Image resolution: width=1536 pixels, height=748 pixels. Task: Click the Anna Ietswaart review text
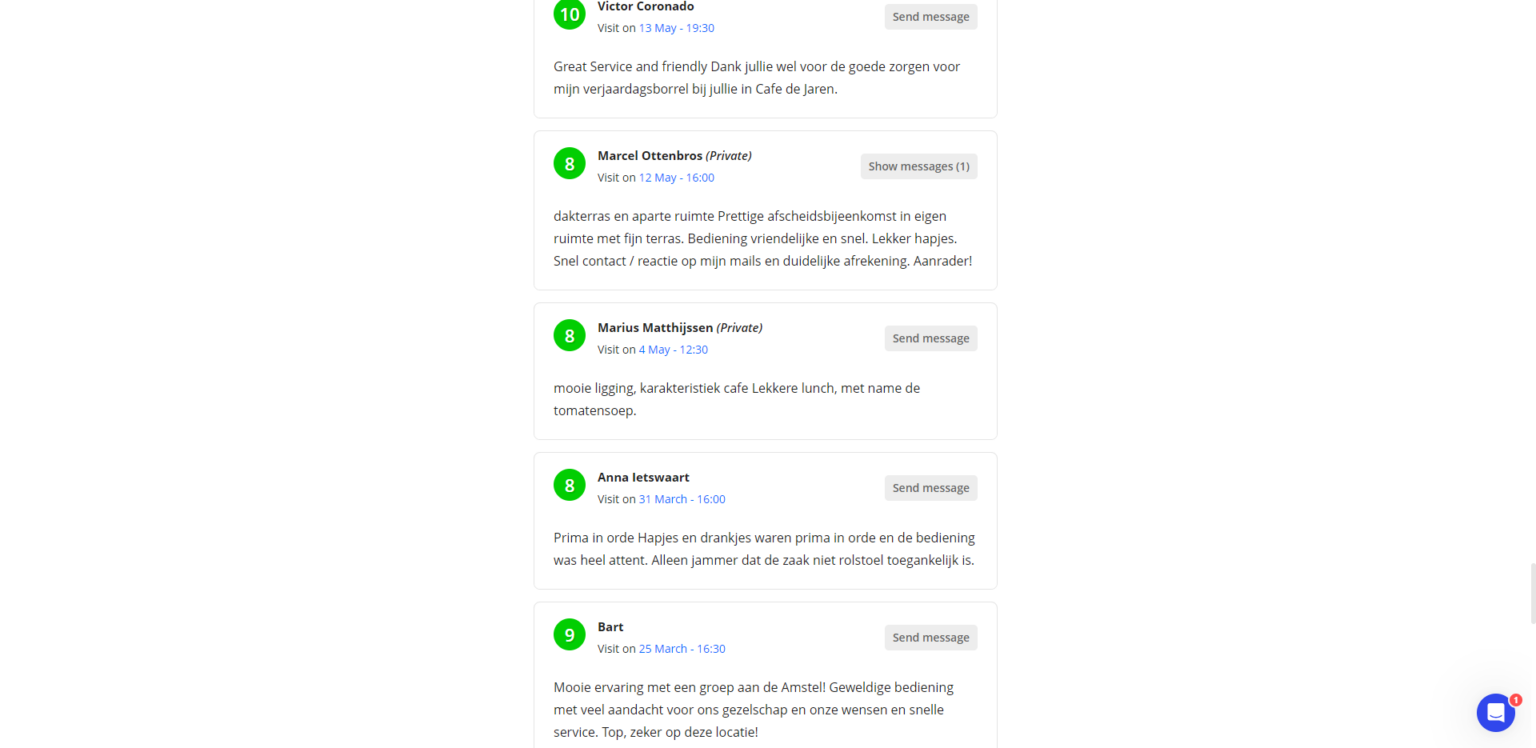click(x=764, y=549)
